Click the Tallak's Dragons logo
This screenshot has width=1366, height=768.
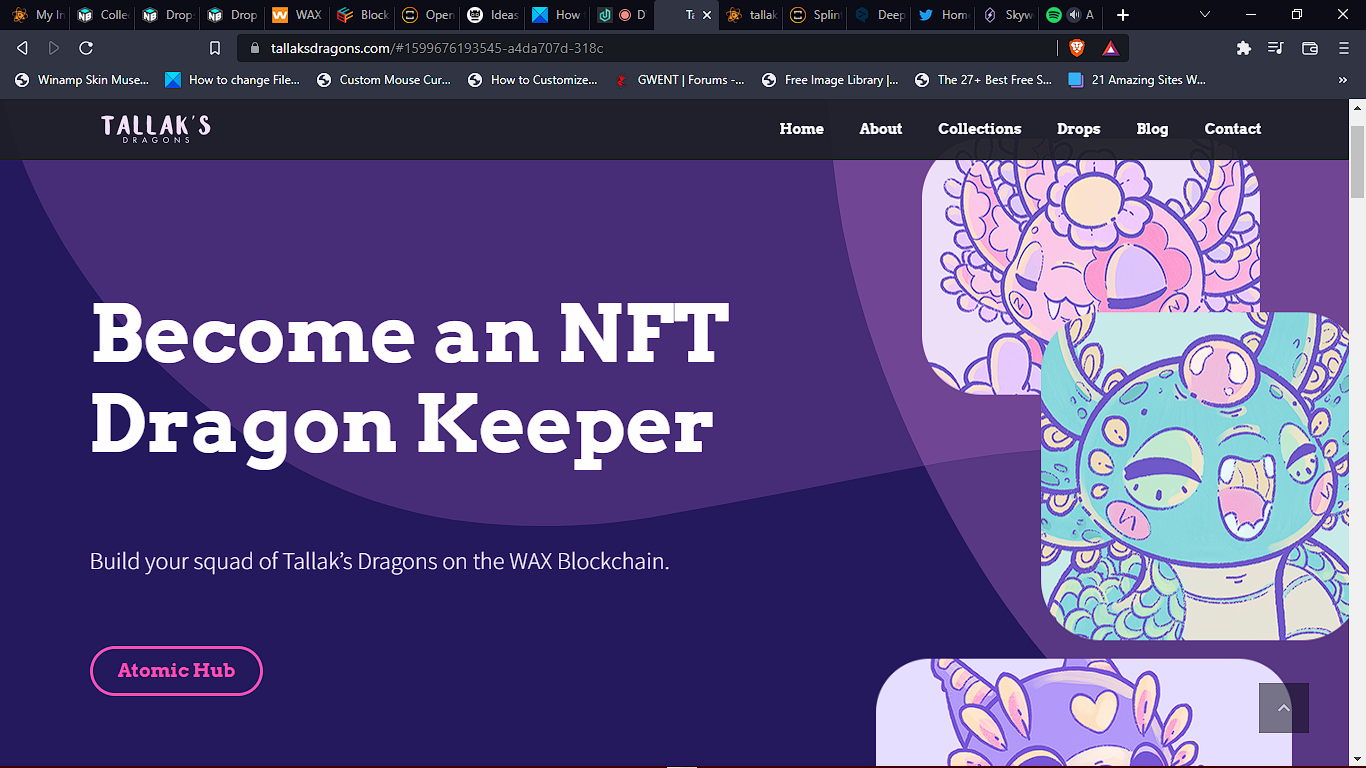(156, 129)
